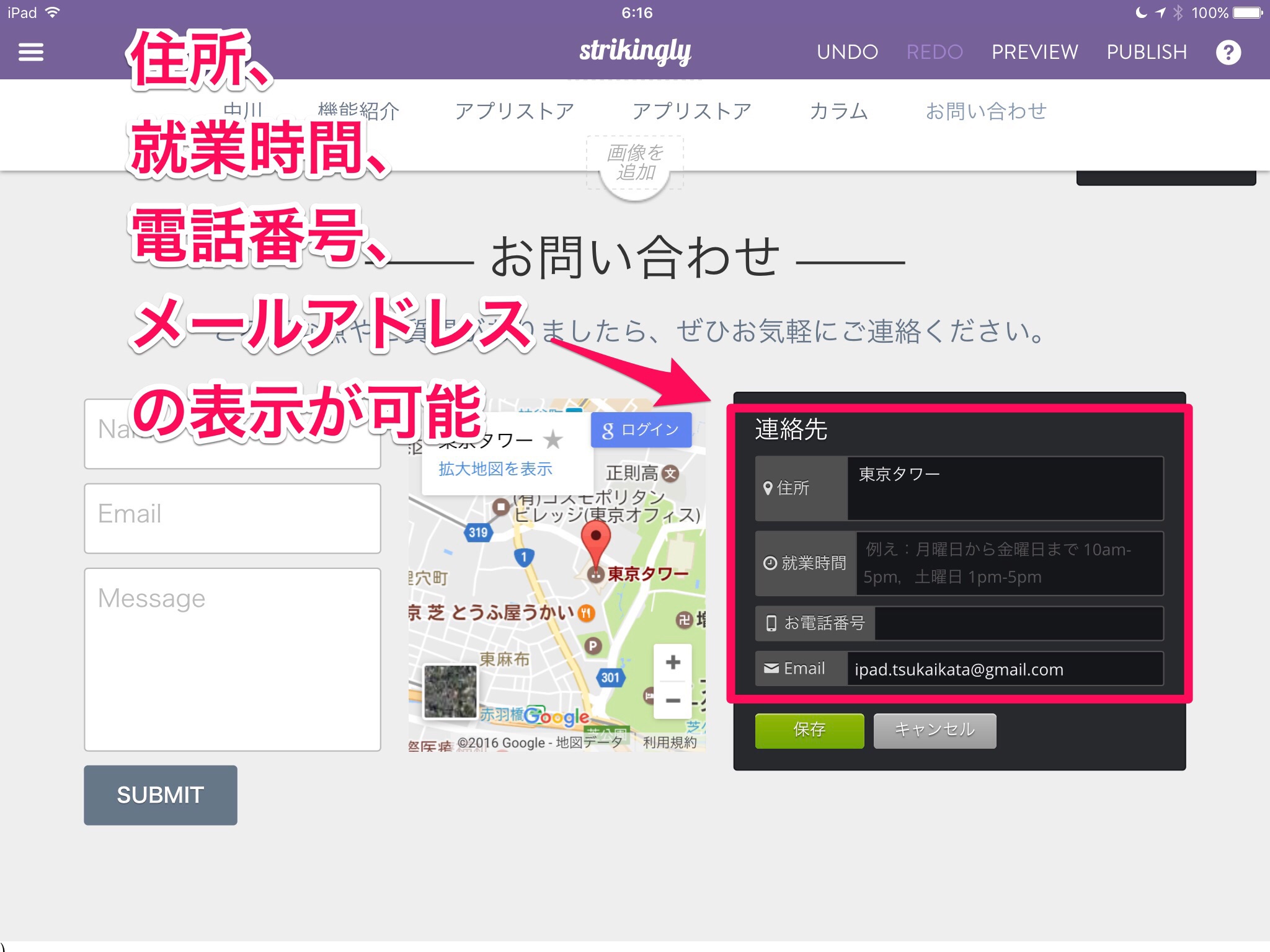This screenshot has width=1270, height=952.
Task: Star the Tokyo Tower place on map
Action: click(x=553, y=440)
